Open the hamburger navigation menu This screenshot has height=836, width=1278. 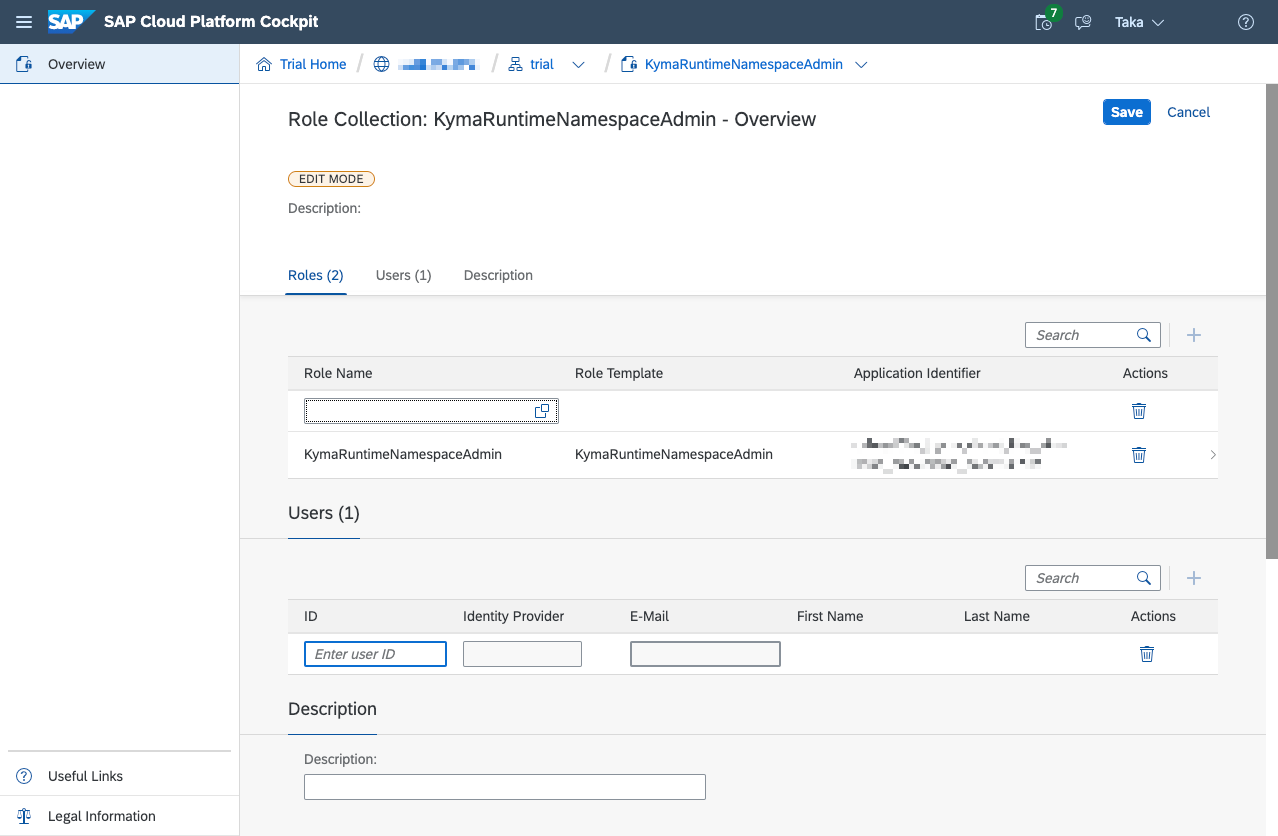tap(24, 22)
